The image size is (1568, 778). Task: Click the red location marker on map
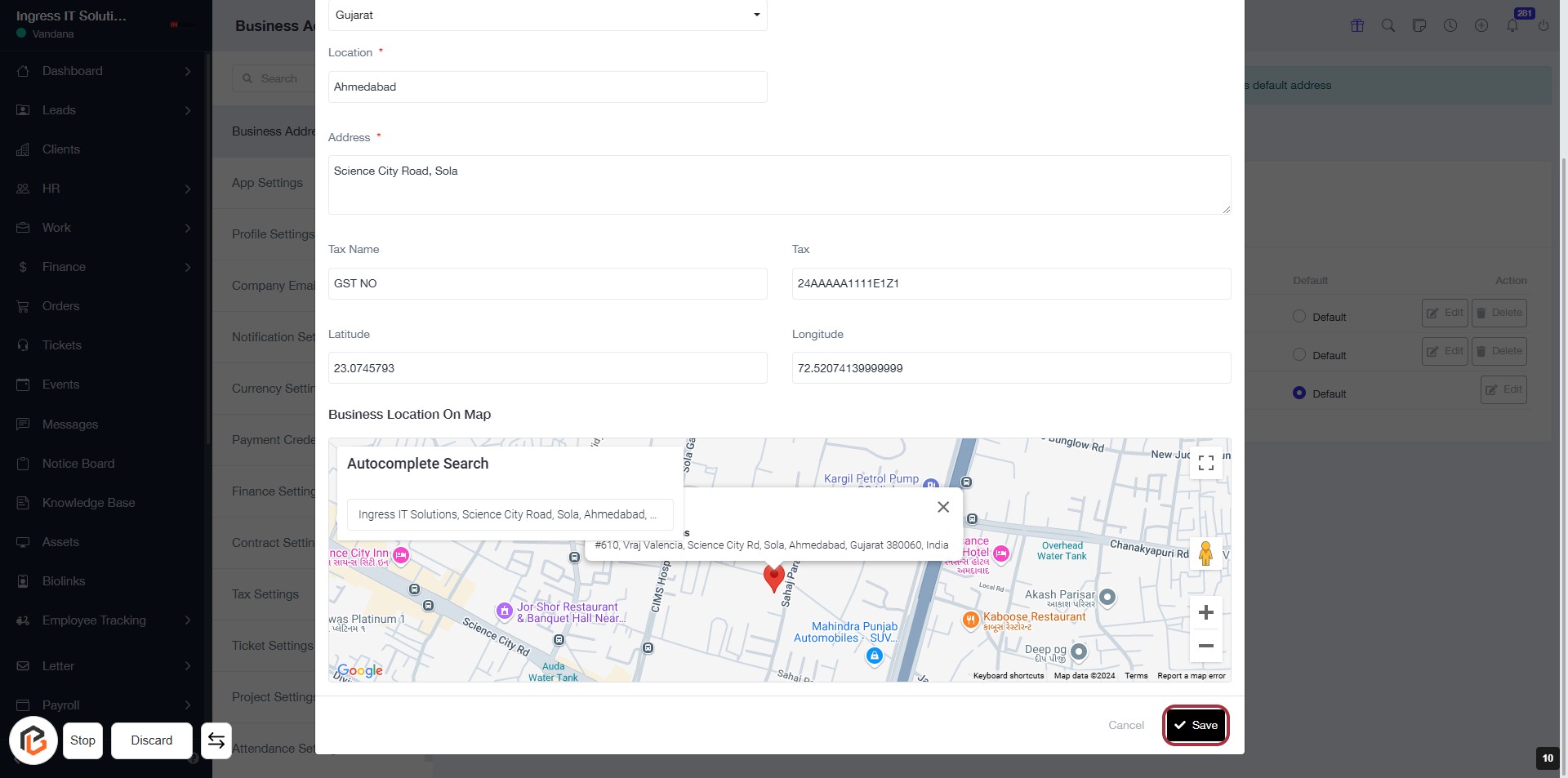pyautogui.click(x=773, y=577)
